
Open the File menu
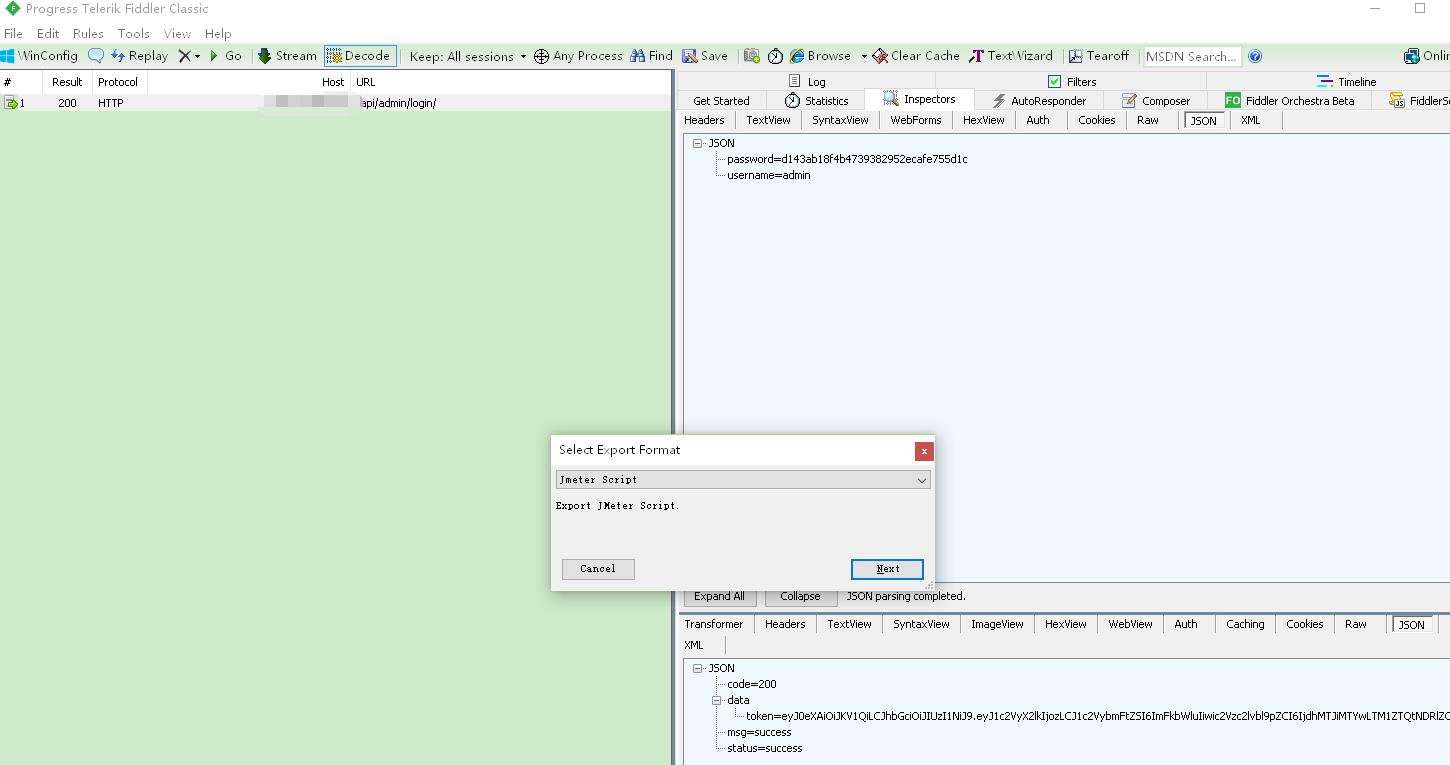tap(13, 33)
